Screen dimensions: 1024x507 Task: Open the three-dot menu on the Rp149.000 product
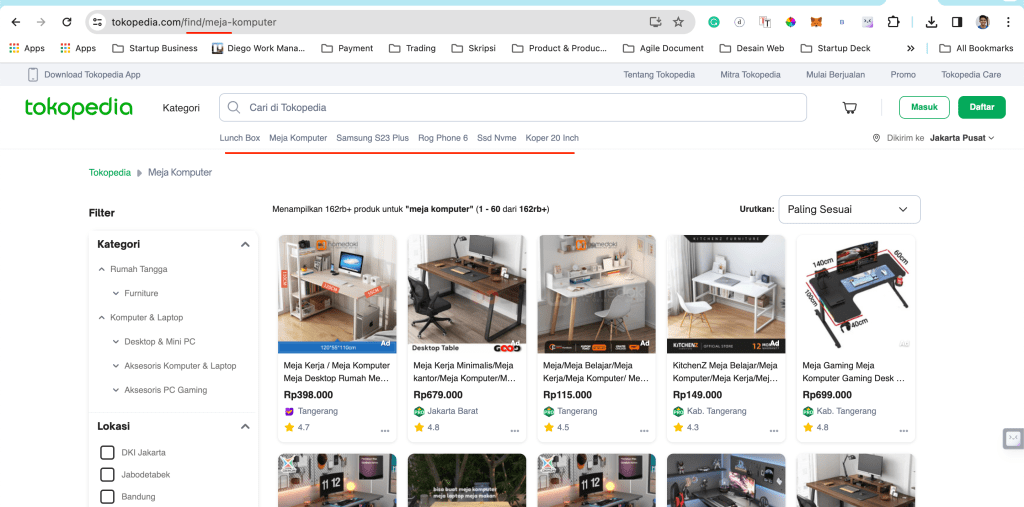click(774, 431)
